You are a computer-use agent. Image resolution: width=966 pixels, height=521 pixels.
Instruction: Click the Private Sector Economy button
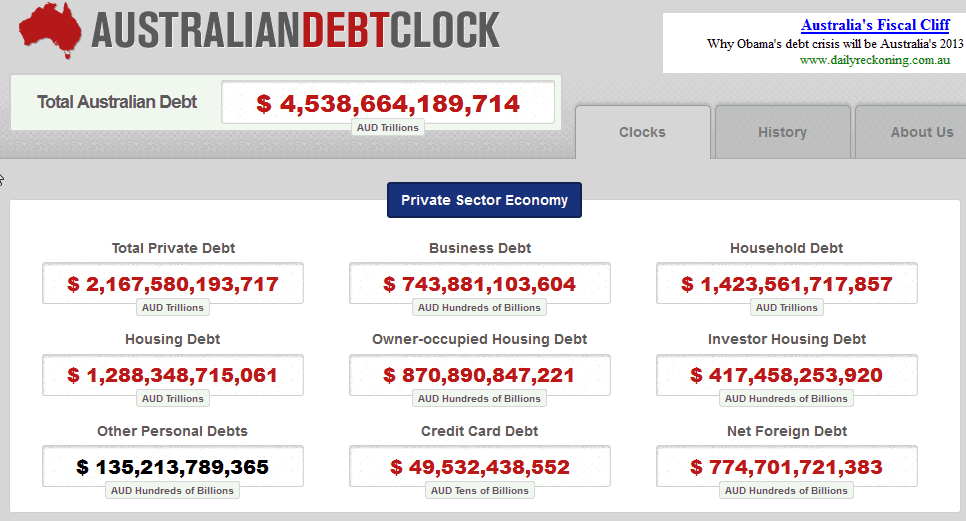point(484,200)
